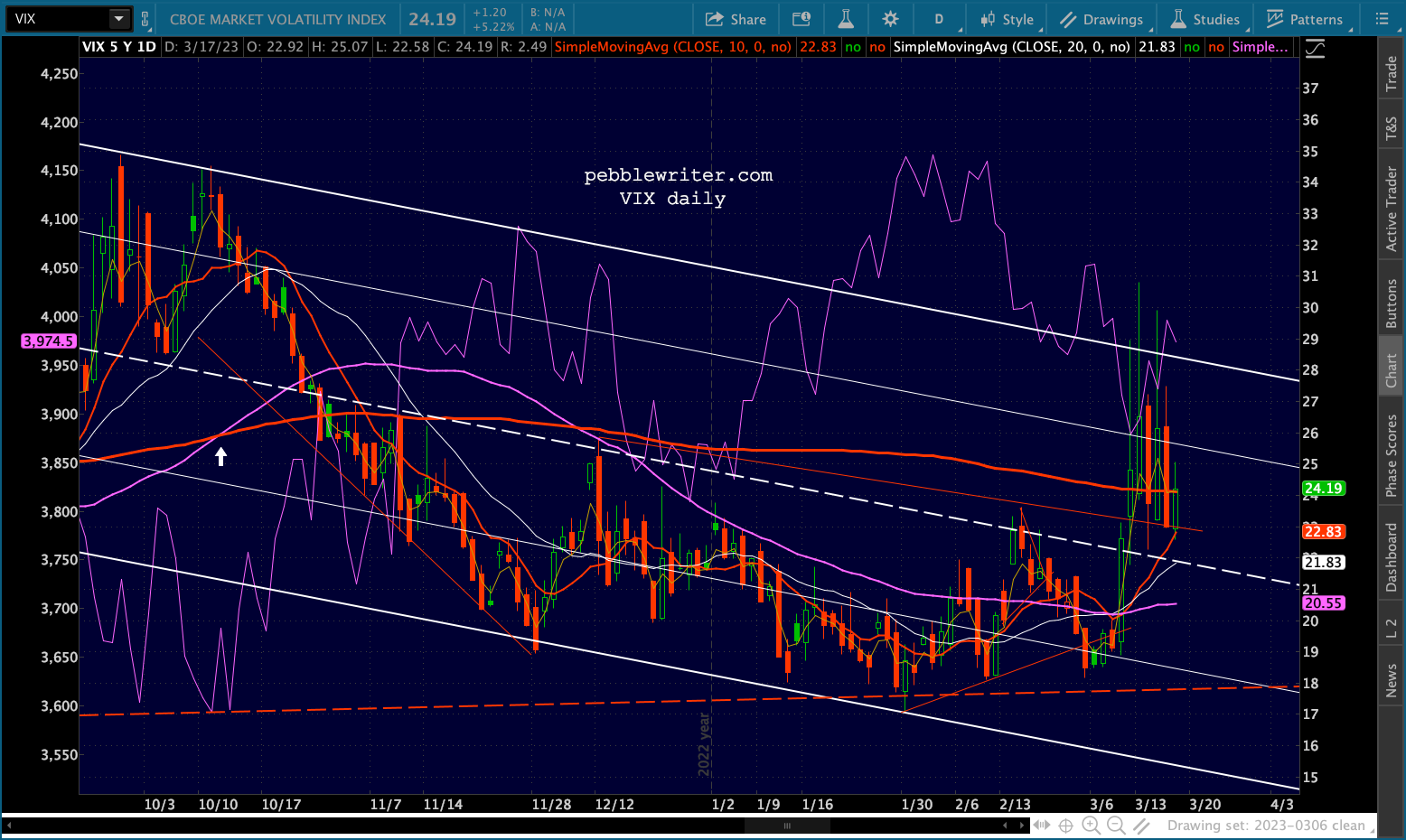Viewport: 1406px width, 840px height.
Task: Open the Drawings menu
Action: 1102,19
